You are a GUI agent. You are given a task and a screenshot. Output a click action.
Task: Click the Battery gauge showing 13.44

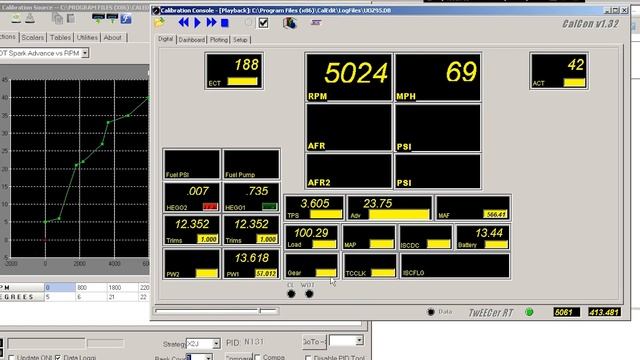(x=483, y=237)
